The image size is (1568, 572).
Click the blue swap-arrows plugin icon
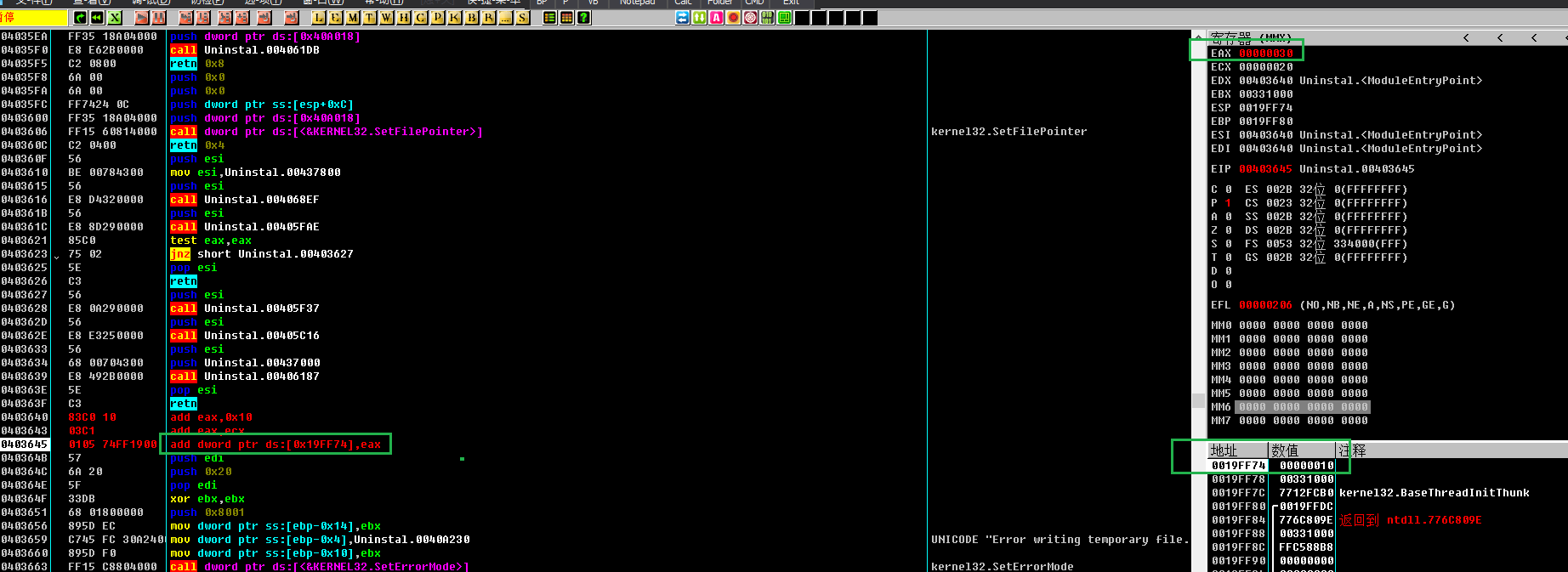click(x=683, y=18)
